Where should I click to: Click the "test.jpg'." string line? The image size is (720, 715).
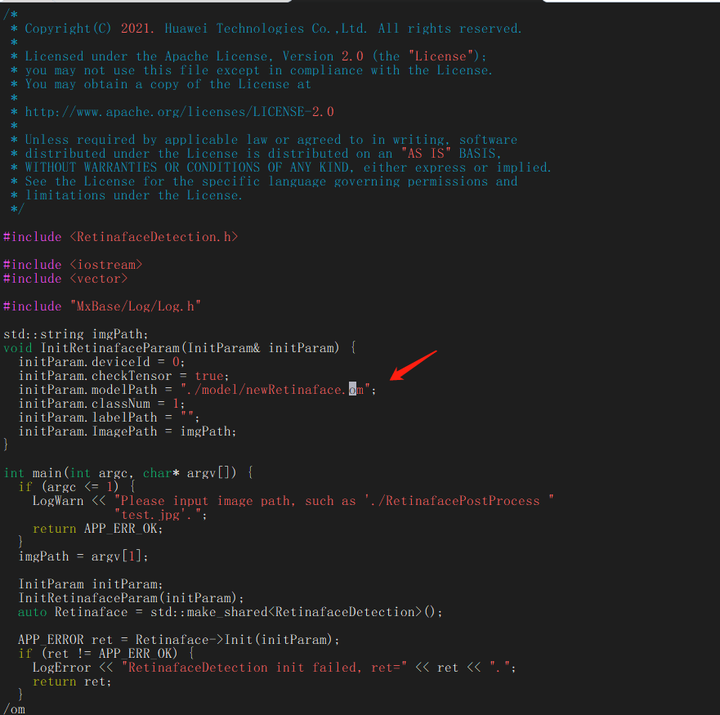pyautogui.click(x=160, y=515)
